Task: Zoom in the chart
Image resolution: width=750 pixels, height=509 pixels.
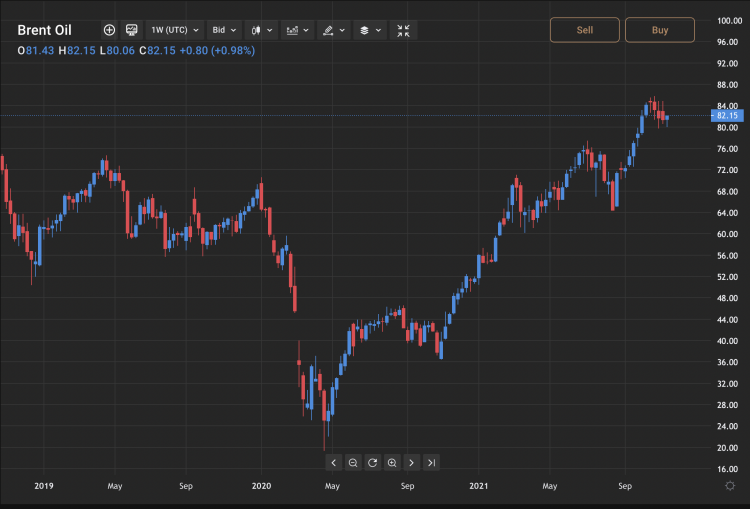Action: 392,463
